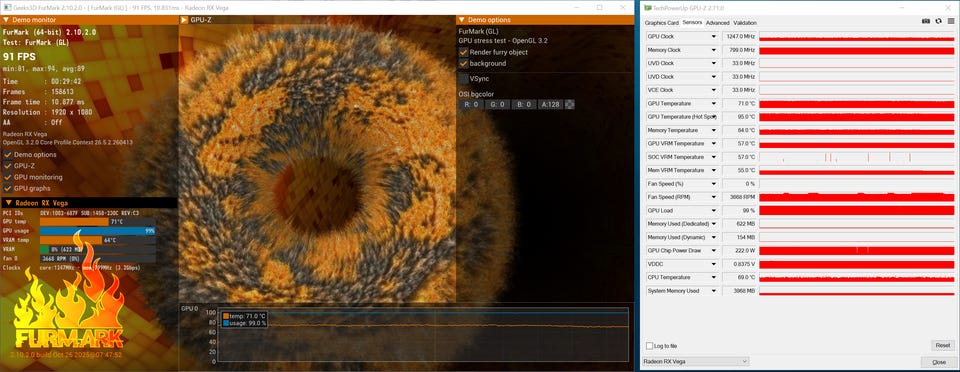960x372 pixels.
Task: Click the B: 0 color field
Action: pos(523,105)
